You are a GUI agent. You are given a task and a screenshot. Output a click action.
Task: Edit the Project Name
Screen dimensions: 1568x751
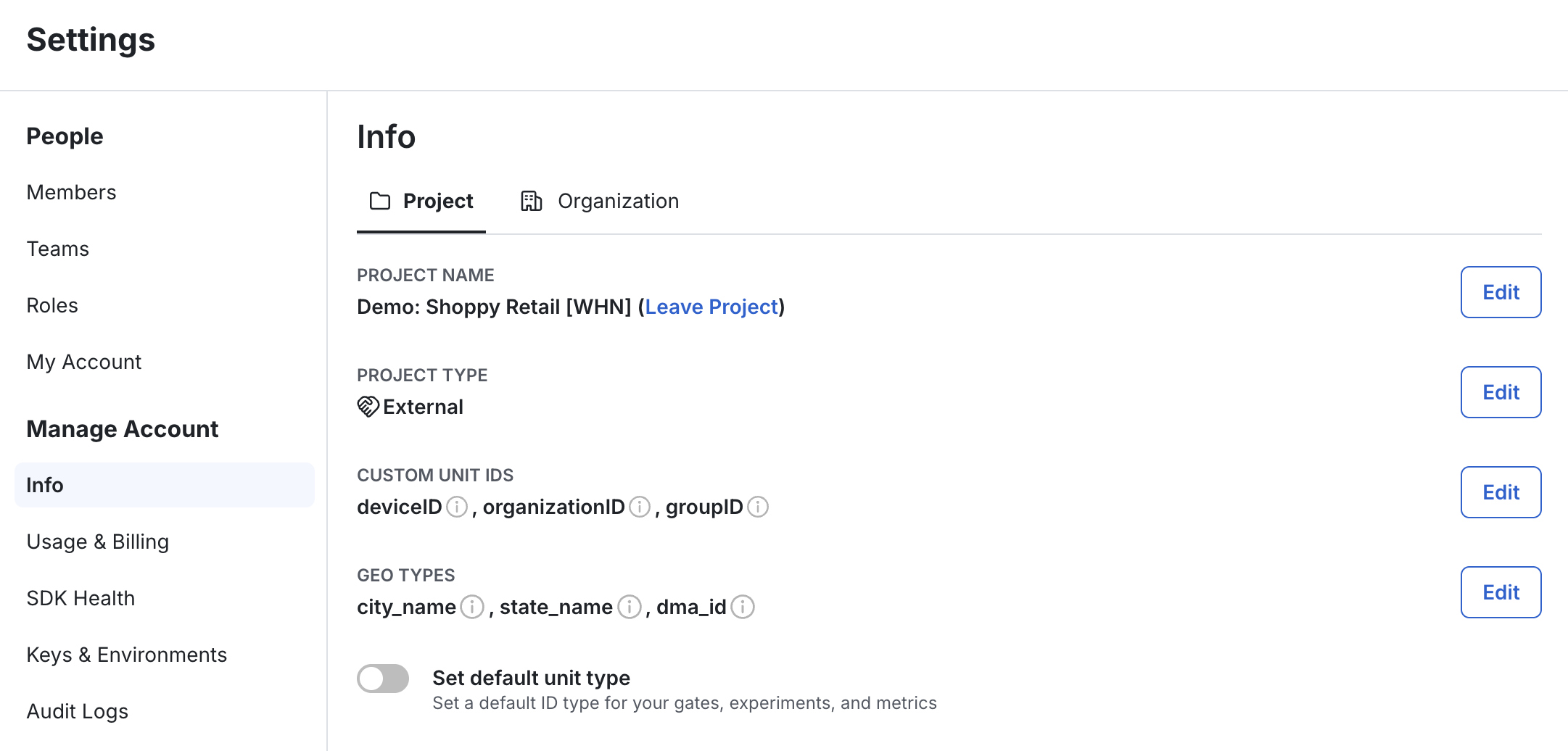1501,292
